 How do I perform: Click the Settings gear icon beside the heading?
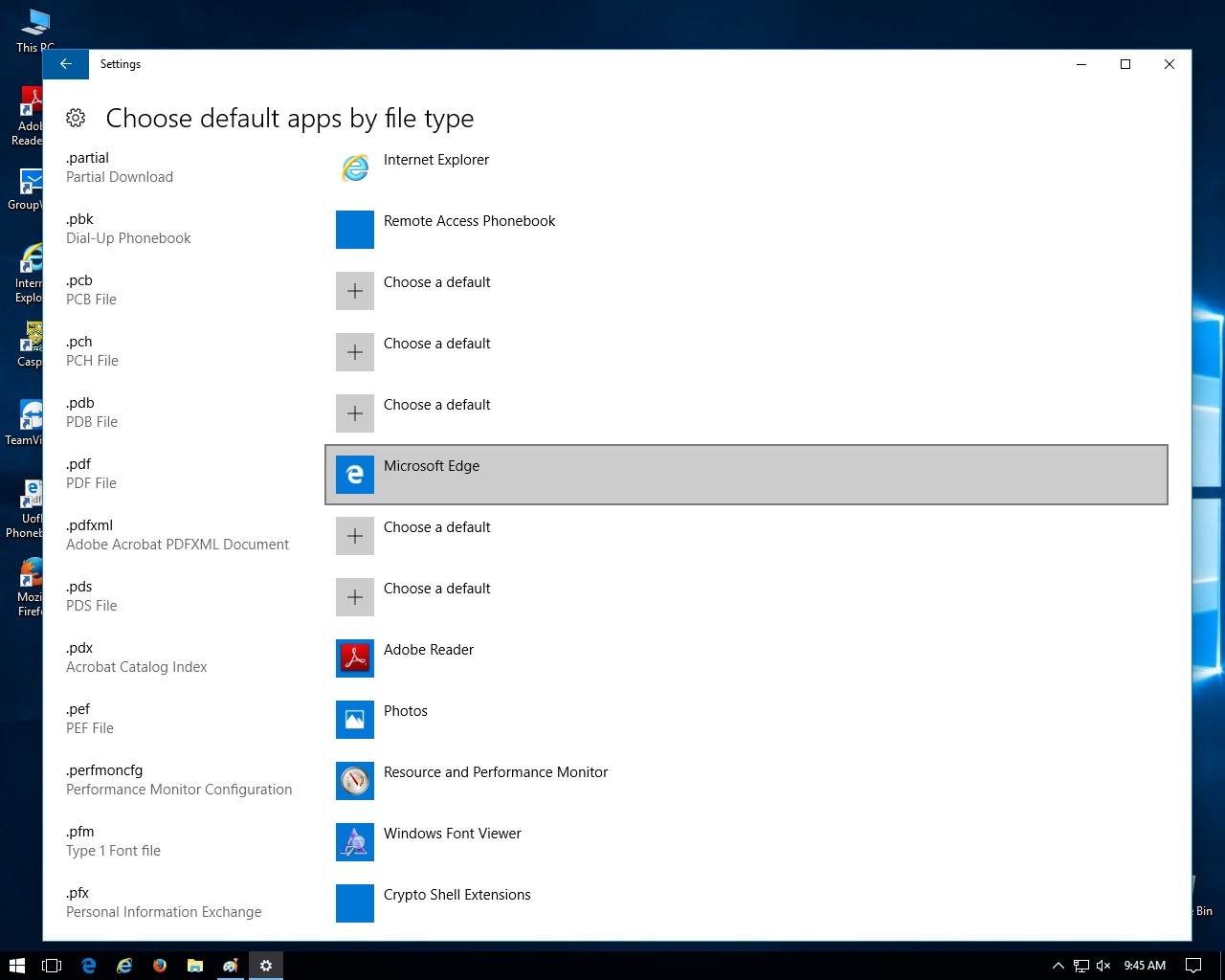point(76,118)
